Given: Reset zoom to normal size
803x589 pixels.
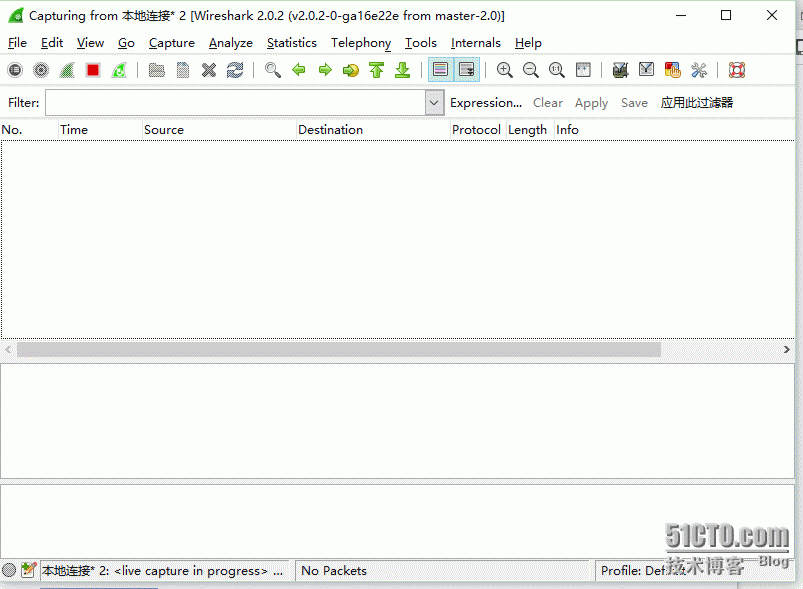Looking at the screenshot, I should (557, 70).
